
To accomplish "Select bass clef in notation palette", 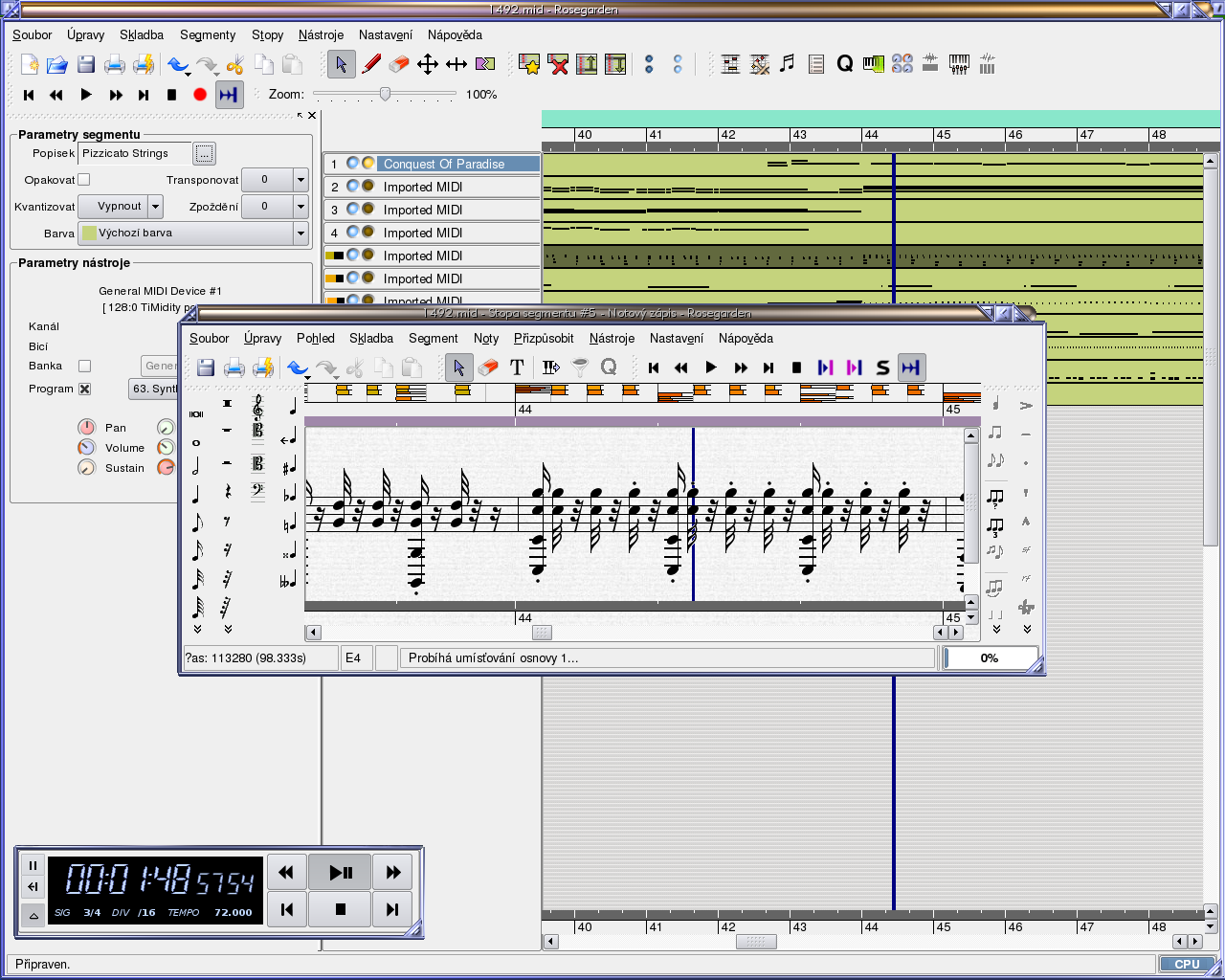I will [257, 492].
